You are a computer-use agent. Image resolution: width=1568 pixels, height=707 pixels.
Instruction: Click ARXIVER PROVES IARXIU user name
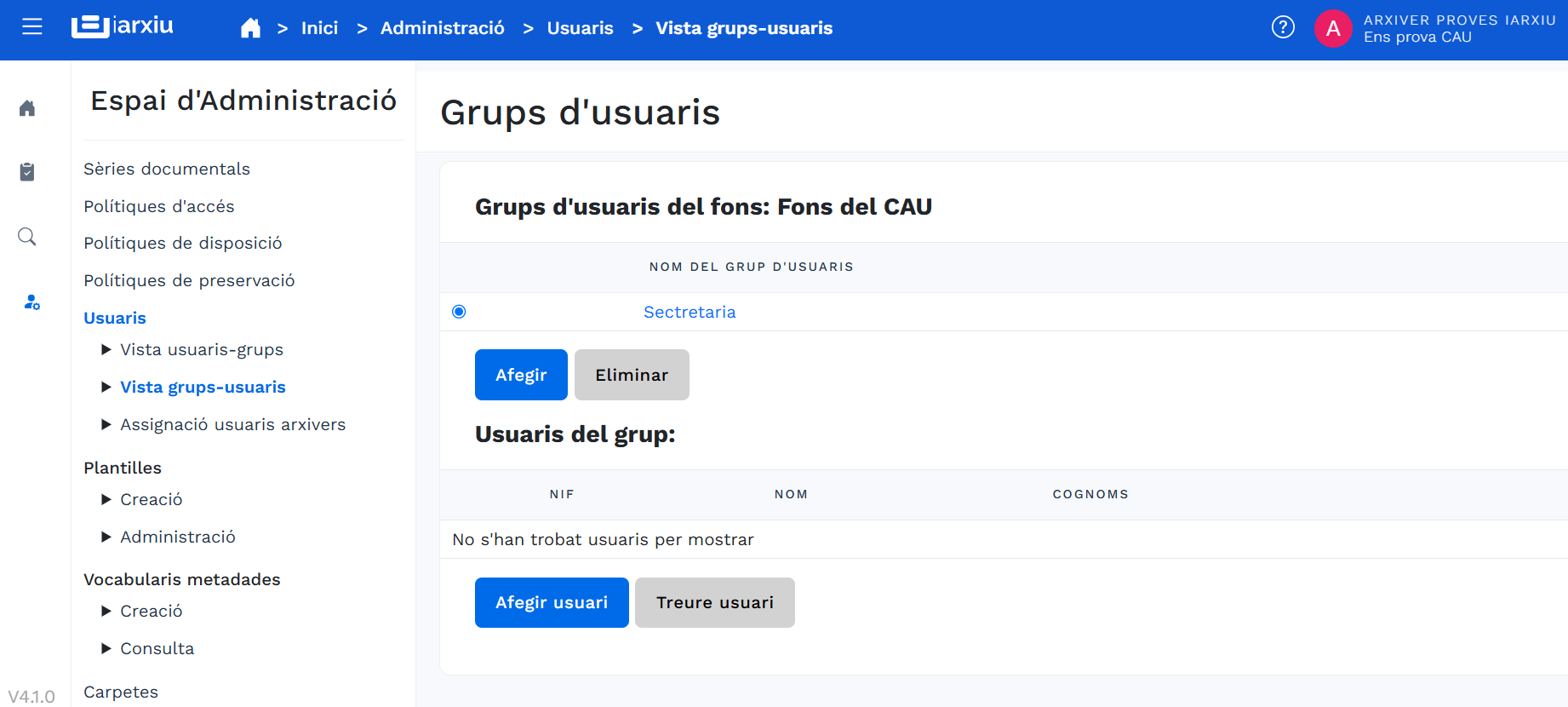click(x=1460, y=20)
